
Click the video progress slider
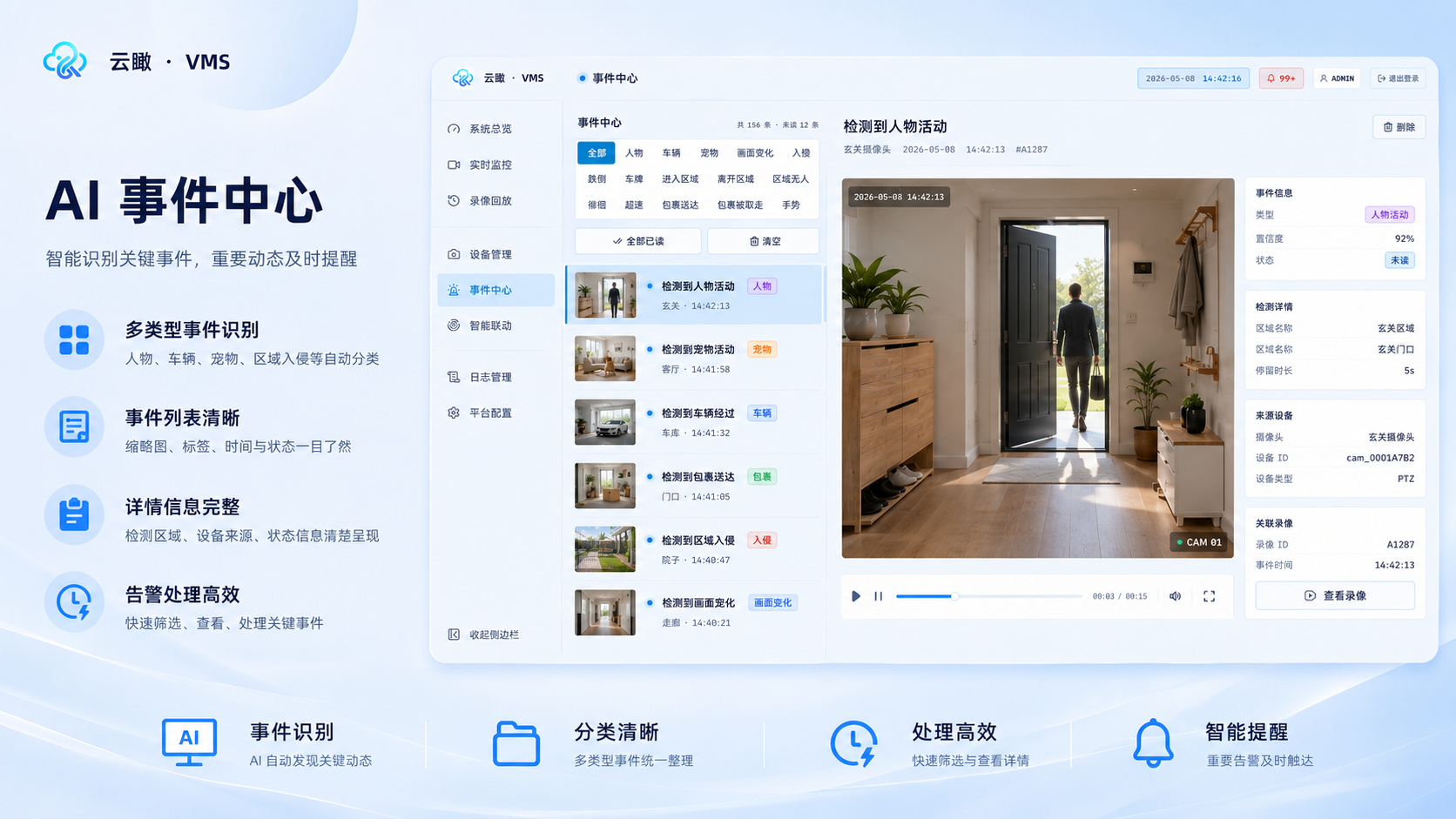[x=989, y=596]
